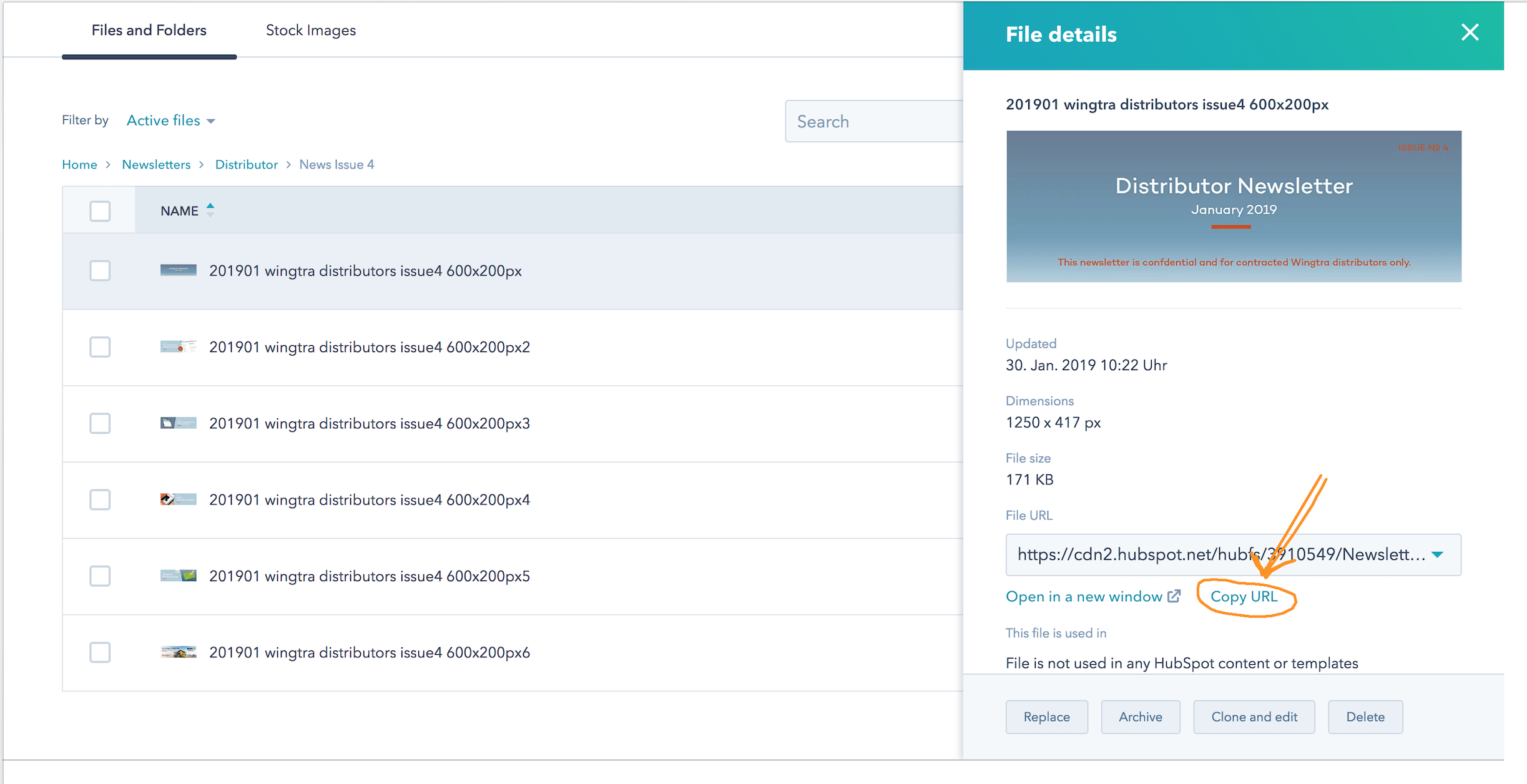The width and height of the screenshot is (1527, 784).
Task: Go to Newsletters in the breadcrumb
Action: click(156, 164)
